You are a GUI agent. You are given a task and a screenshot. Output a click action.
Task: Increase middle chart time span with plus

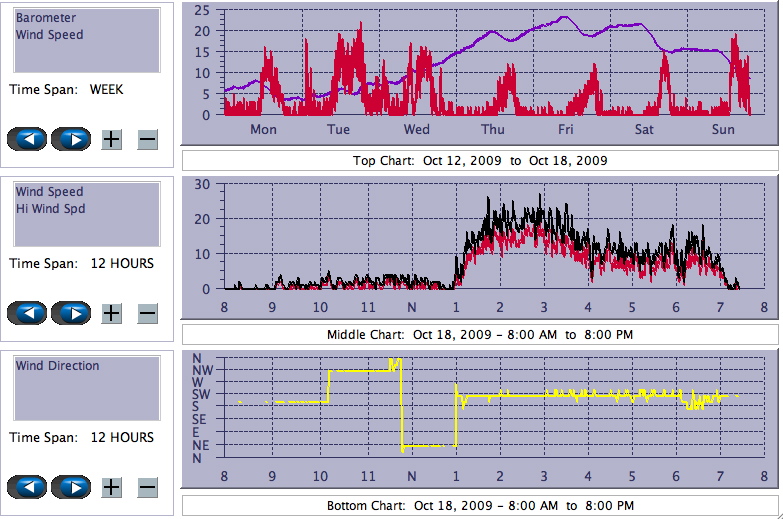tap(111, 313)
